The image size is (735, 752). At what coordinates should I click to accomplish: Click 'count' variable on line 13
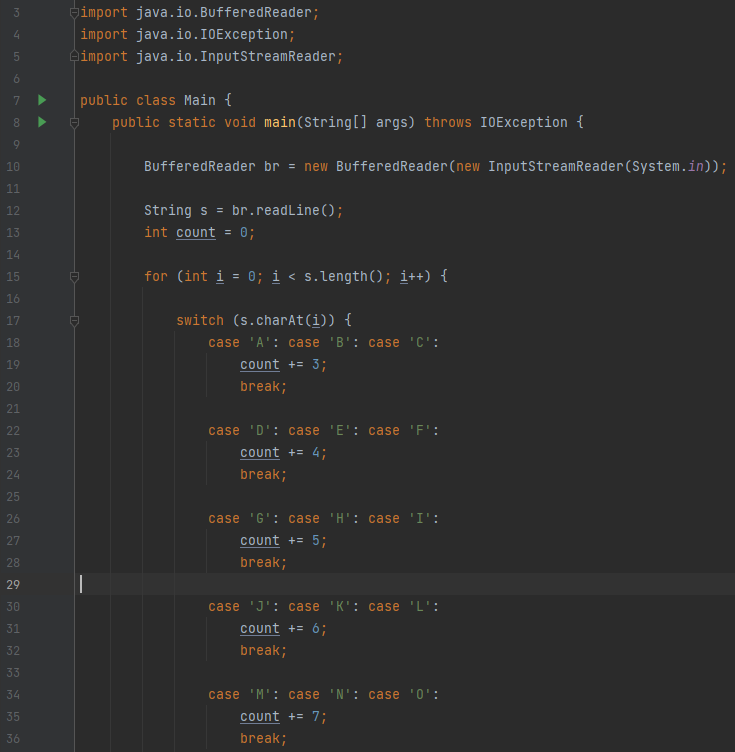[196, 233]
